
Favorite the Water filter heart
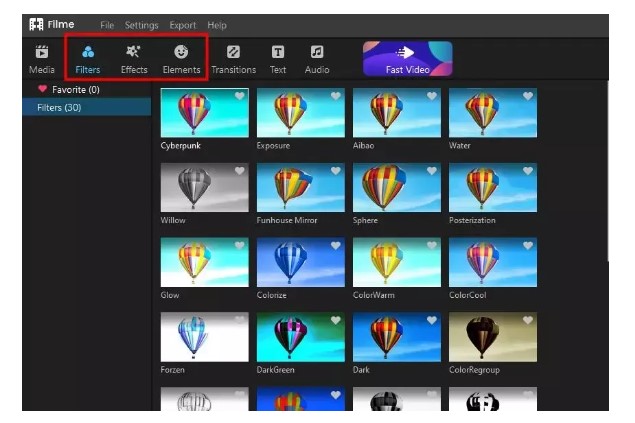click(x=528, y=96)
